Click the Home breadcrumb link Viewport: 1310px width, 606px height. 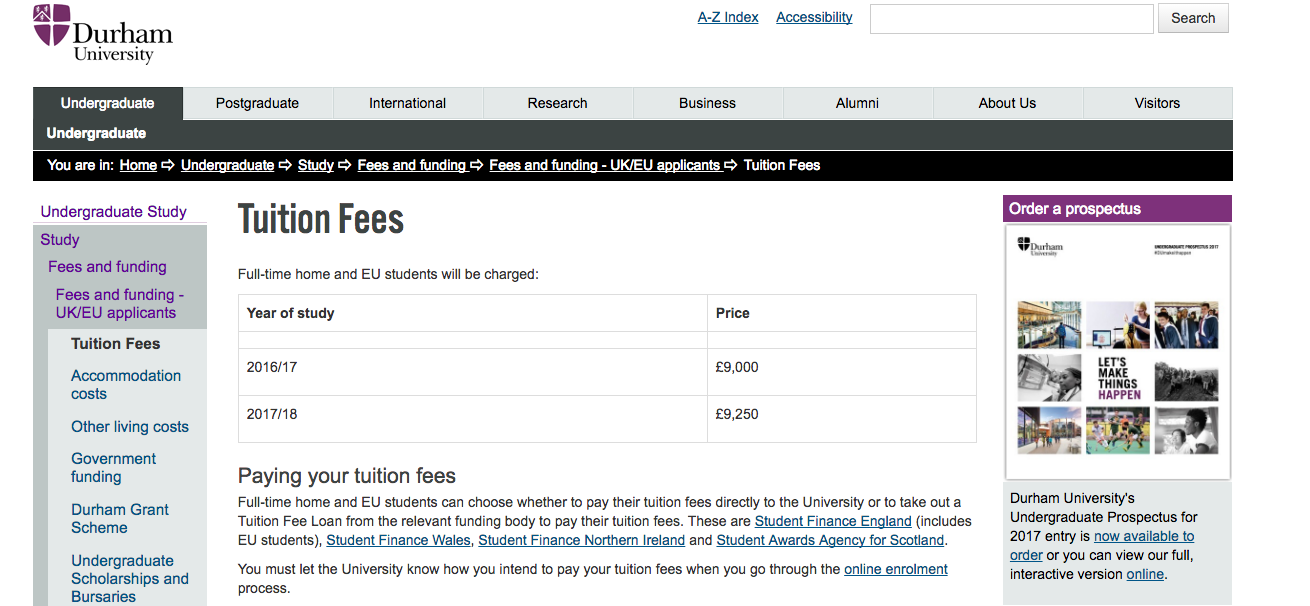[138, 165]
